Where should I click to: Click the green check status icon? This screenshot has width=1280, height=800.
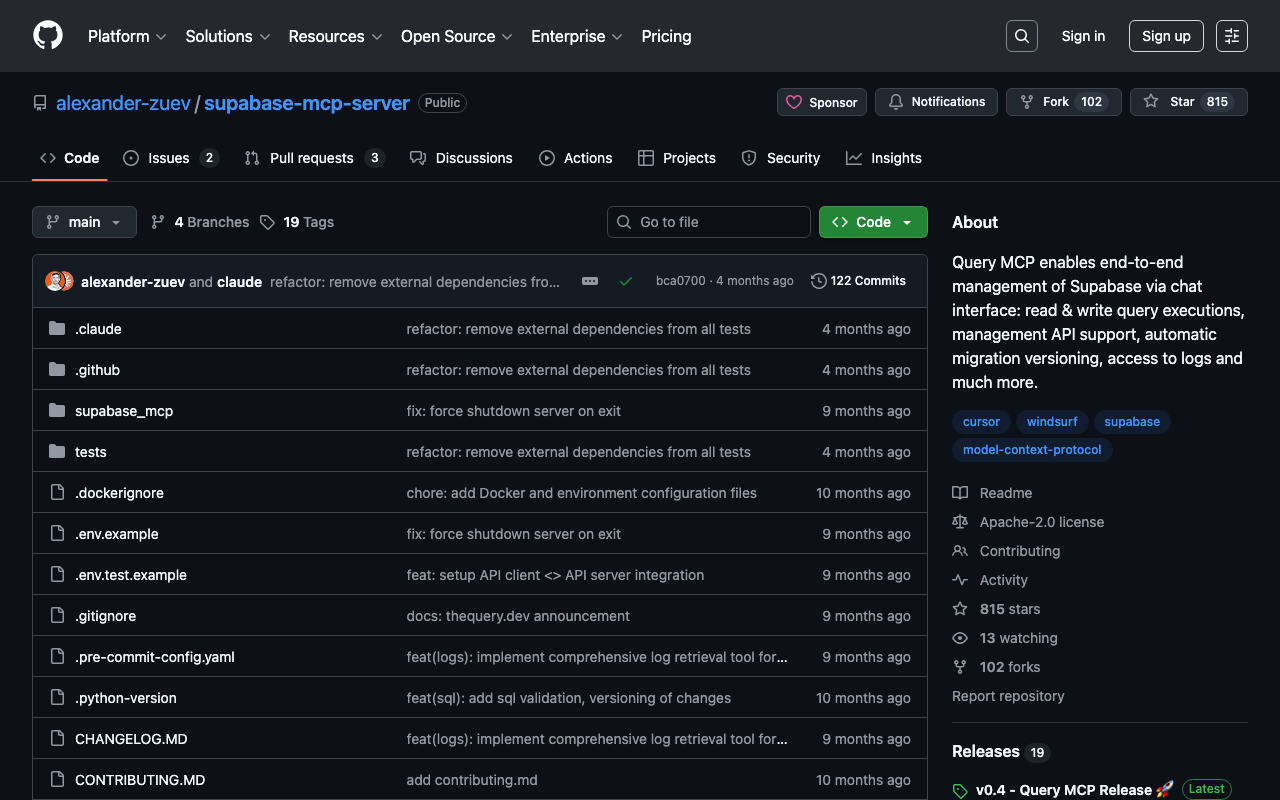pos(626,281)
